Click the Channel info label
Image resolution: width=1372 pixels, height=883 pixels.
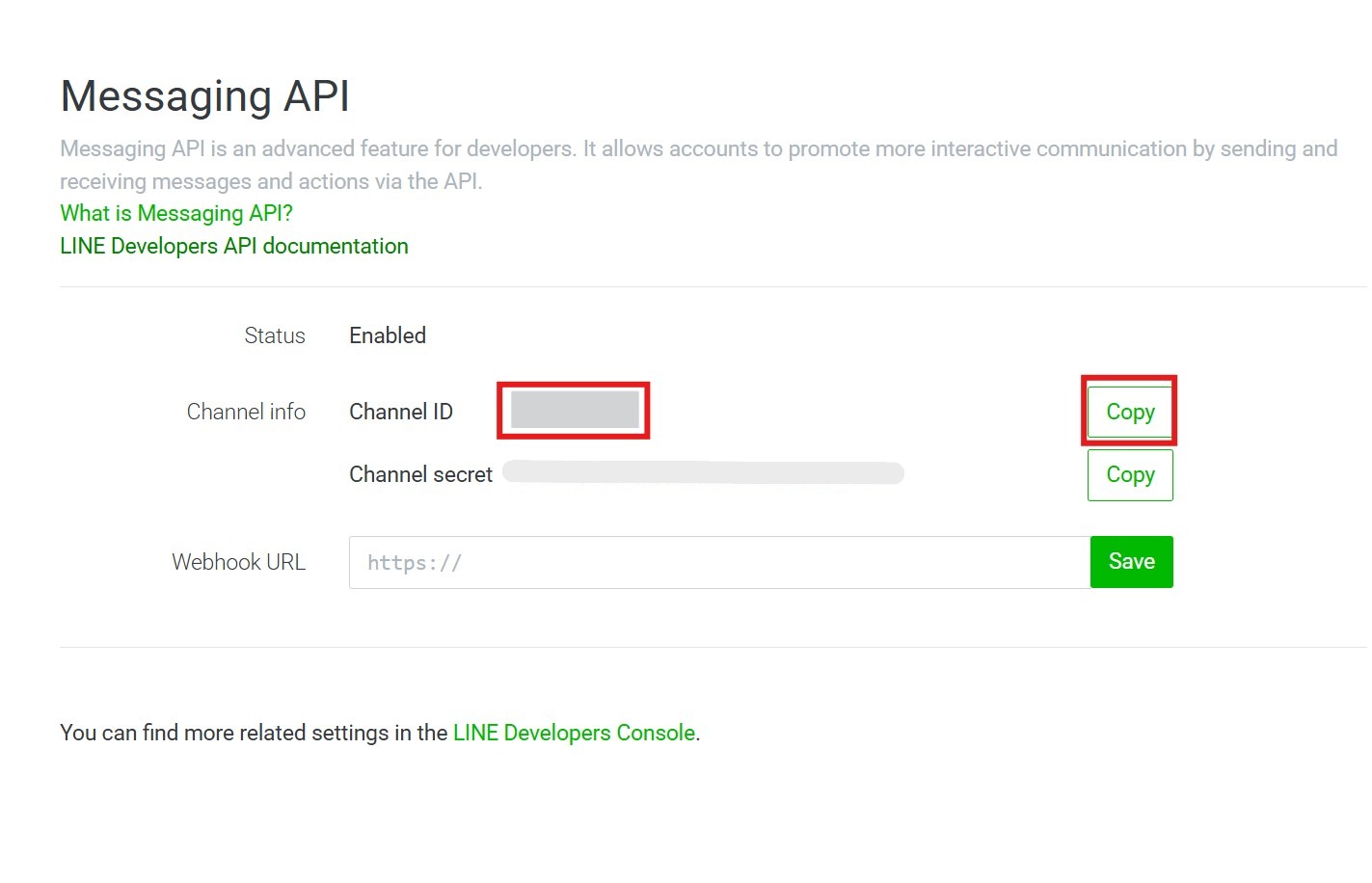point(246,412)
